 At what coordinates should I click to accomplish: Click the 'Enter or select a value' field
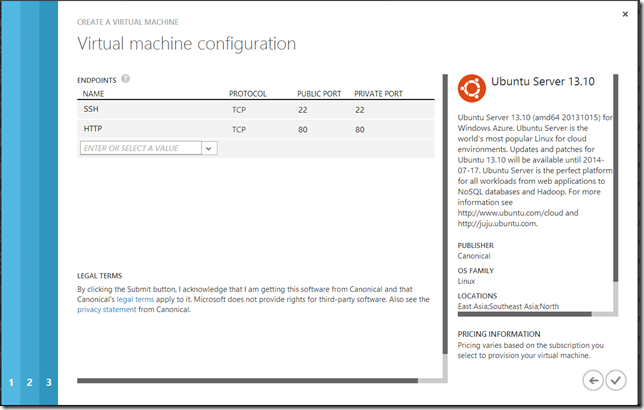point(141,148)
